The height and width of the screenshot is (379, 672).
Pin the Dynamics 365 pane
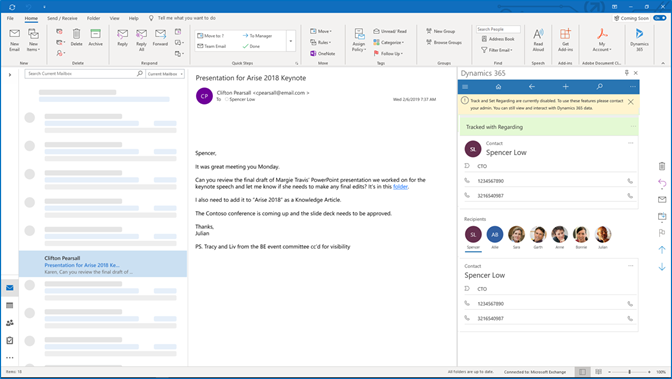coord(627,73)
